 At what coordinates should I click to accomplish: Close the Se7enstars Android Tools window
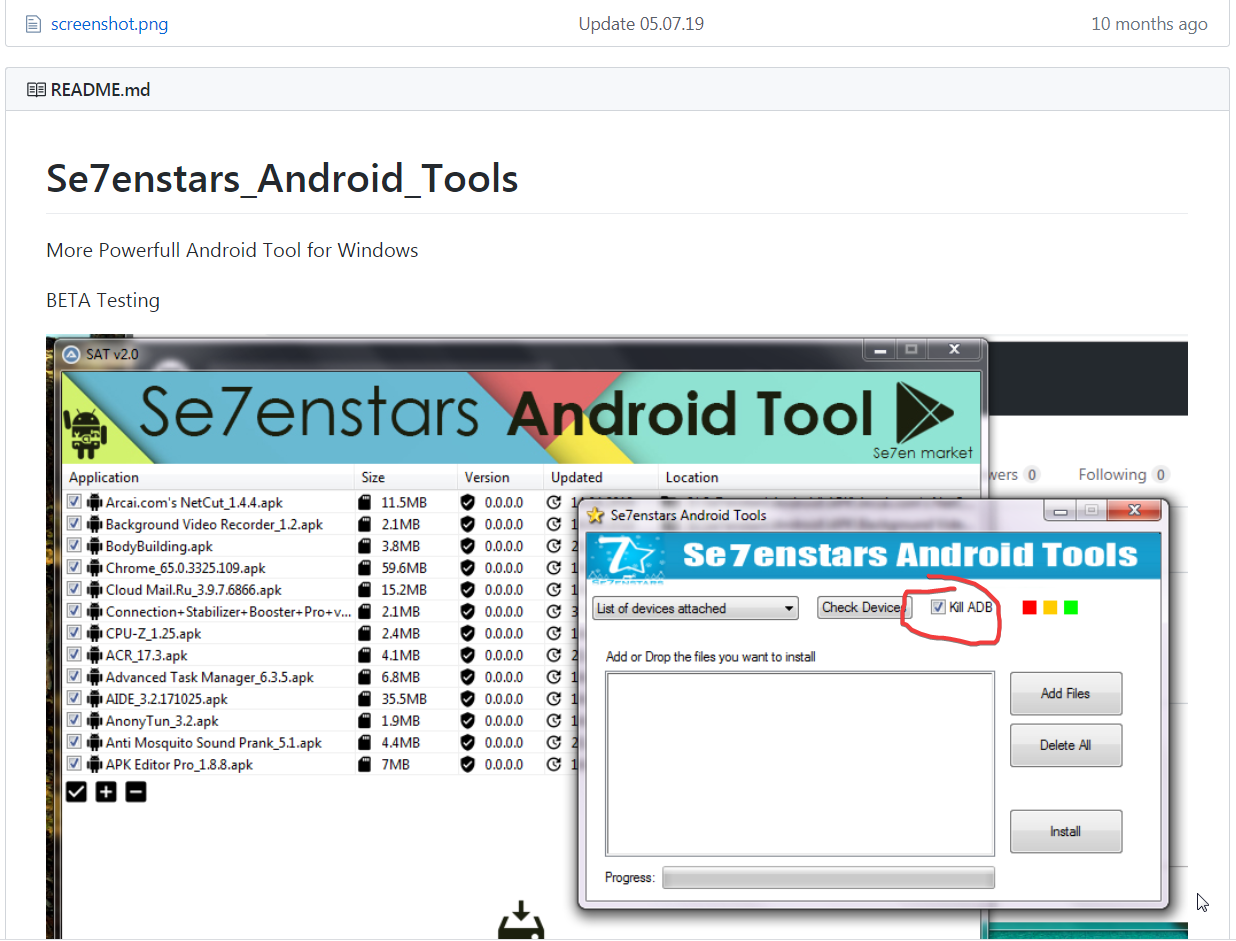[1133, 511]
